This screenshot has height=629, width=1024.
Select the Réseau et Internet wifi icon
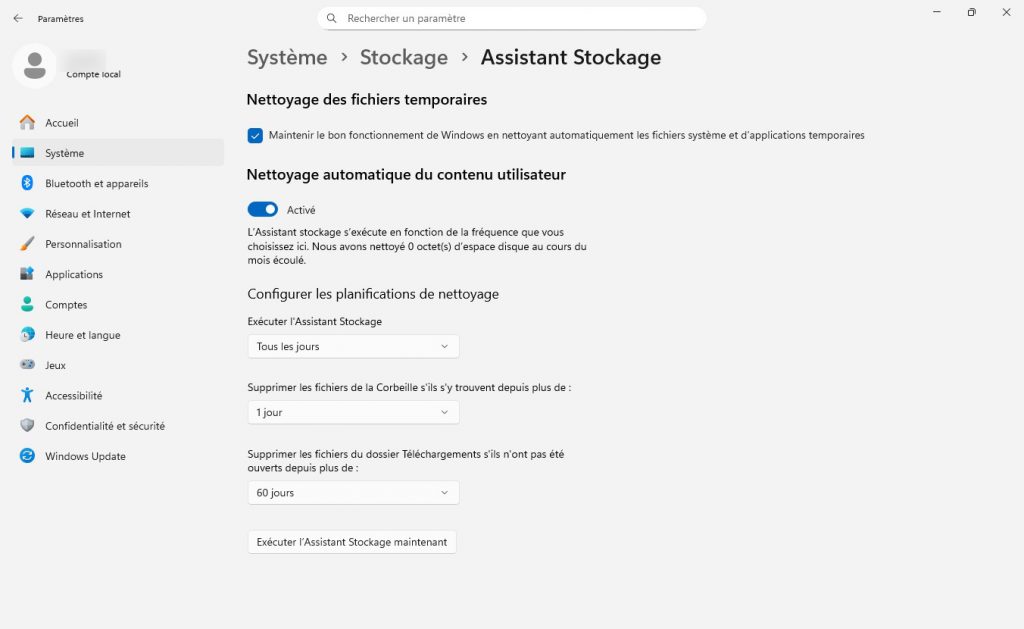27,214
